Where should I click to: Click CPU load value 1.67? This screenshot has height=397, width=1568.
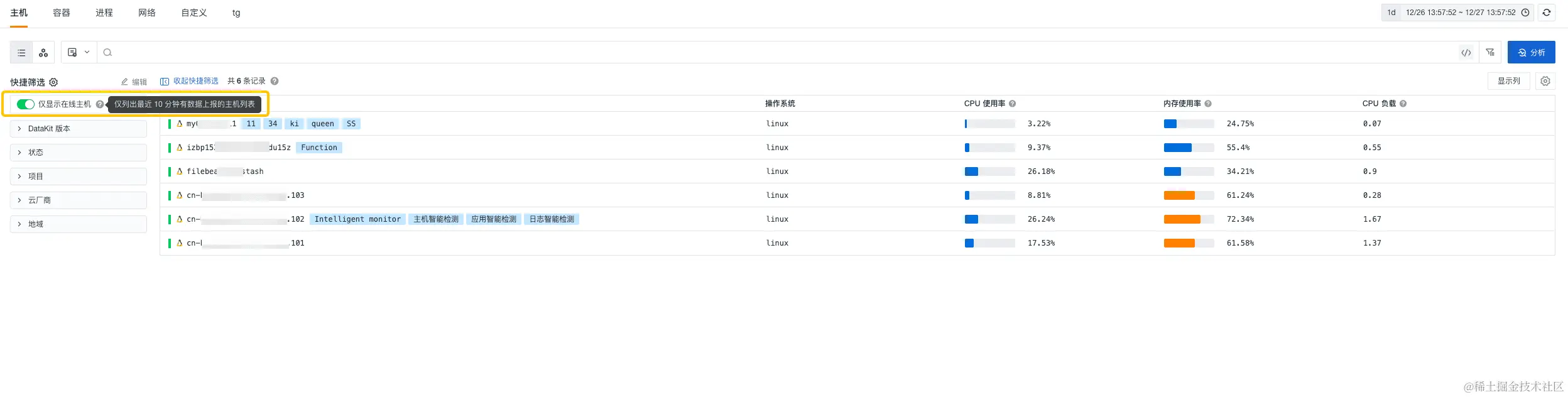pos(1372,219)
